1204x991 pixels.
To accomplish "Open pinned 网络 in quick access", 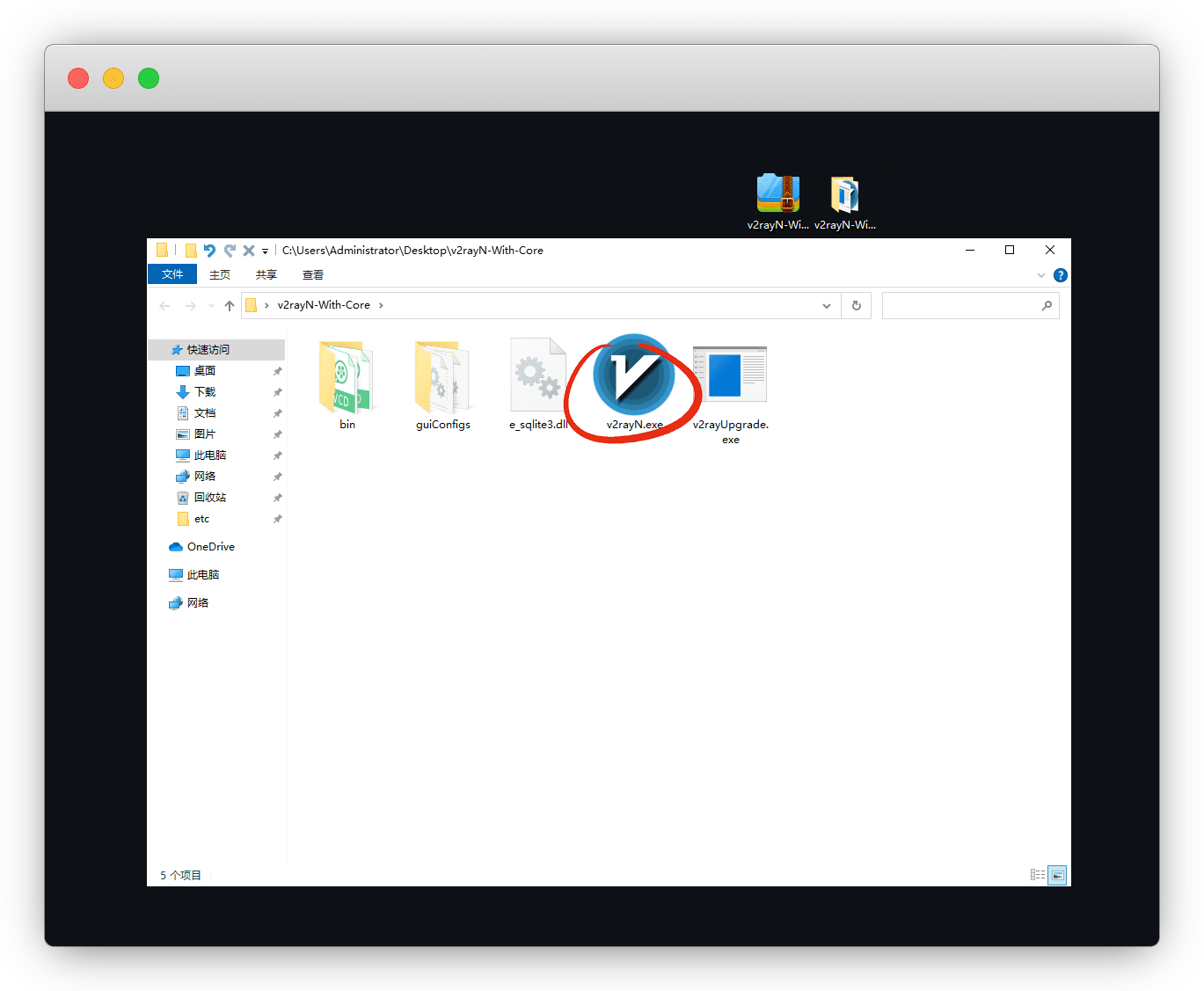I will [205, 477].
